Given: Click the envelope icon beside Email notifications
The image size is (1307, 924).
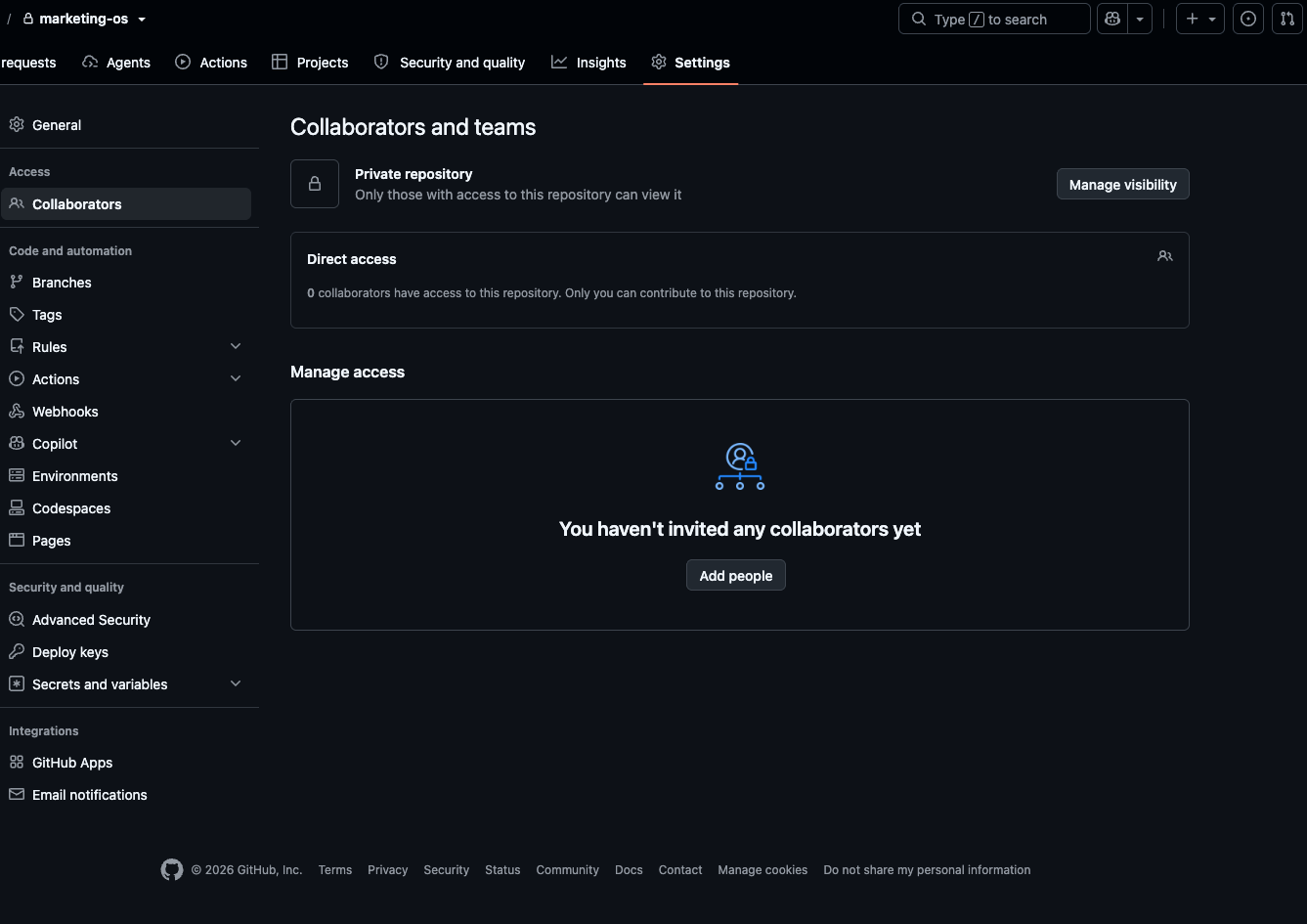Looking at the screenshot, I should (17, 795).
